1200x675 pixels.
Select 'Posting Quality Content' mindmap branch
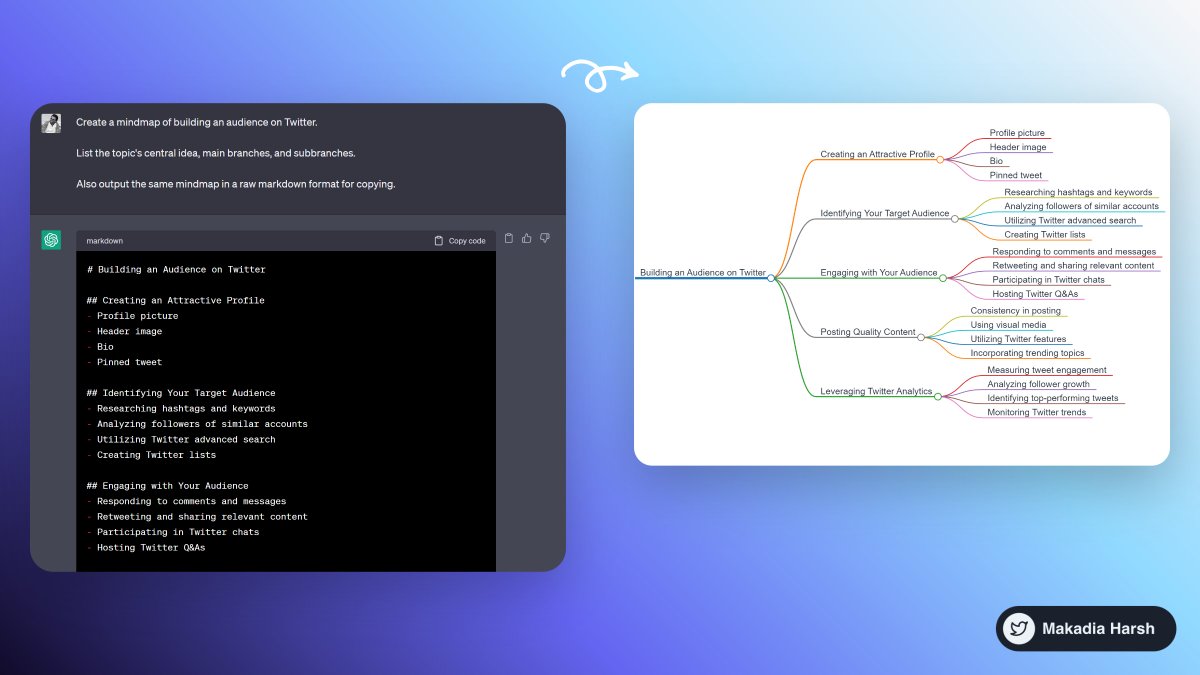coord(868,332)
